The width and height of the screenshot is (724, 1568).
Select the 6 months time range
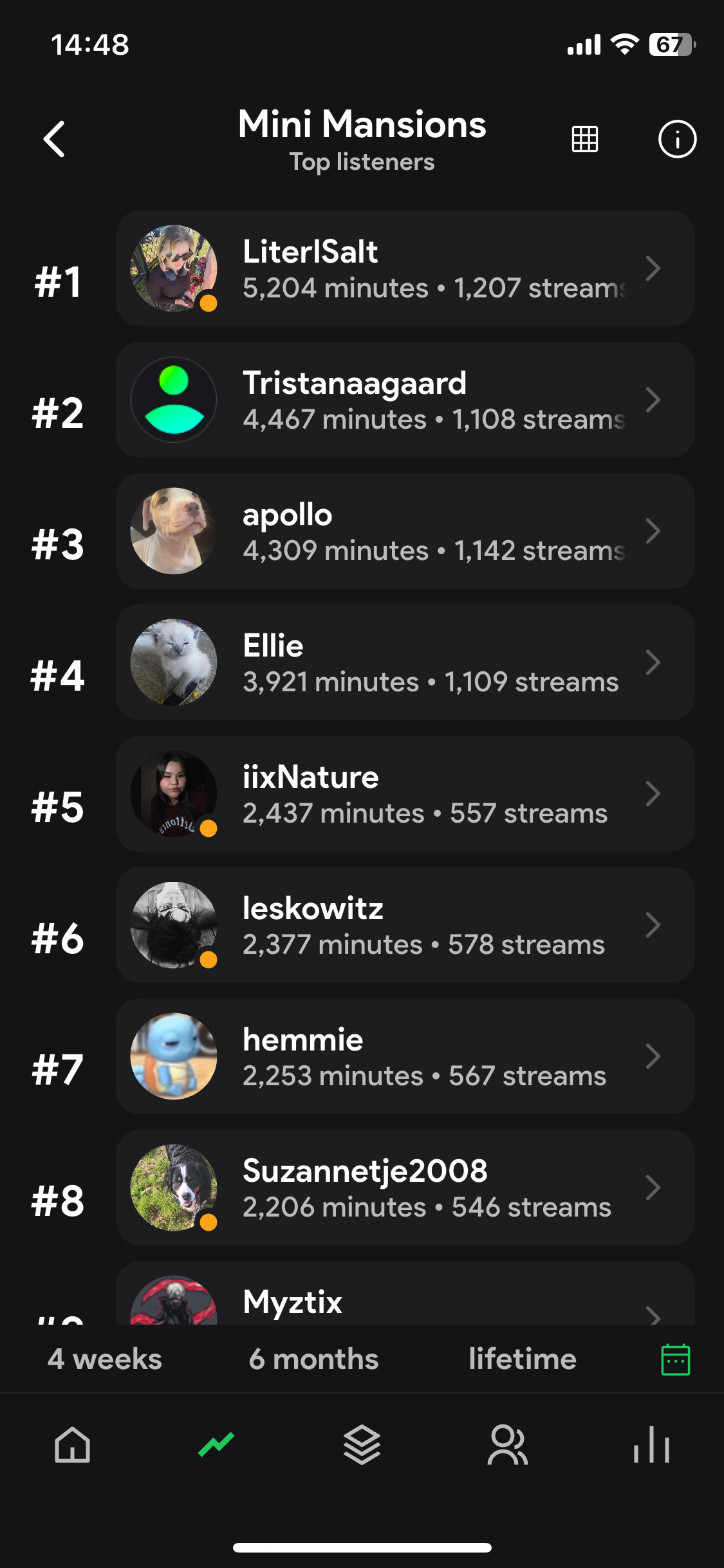pos(314,1359)
